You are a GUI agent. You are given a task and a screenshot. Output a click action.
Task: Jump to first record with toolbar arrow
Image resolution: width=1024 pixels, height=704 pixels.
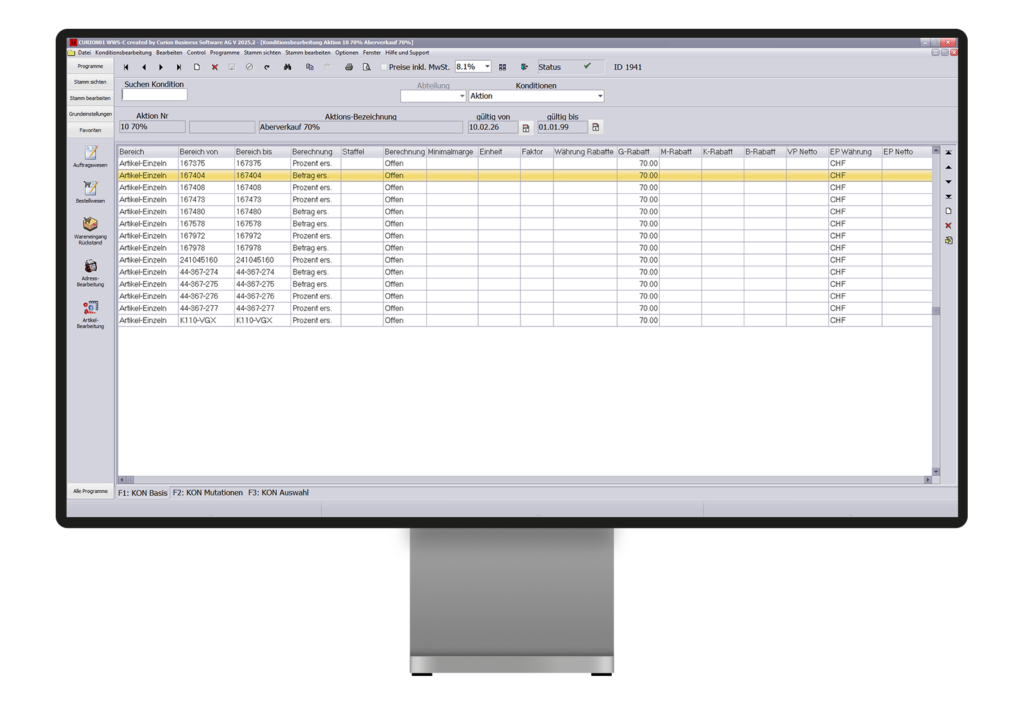[x=127, y=67]
